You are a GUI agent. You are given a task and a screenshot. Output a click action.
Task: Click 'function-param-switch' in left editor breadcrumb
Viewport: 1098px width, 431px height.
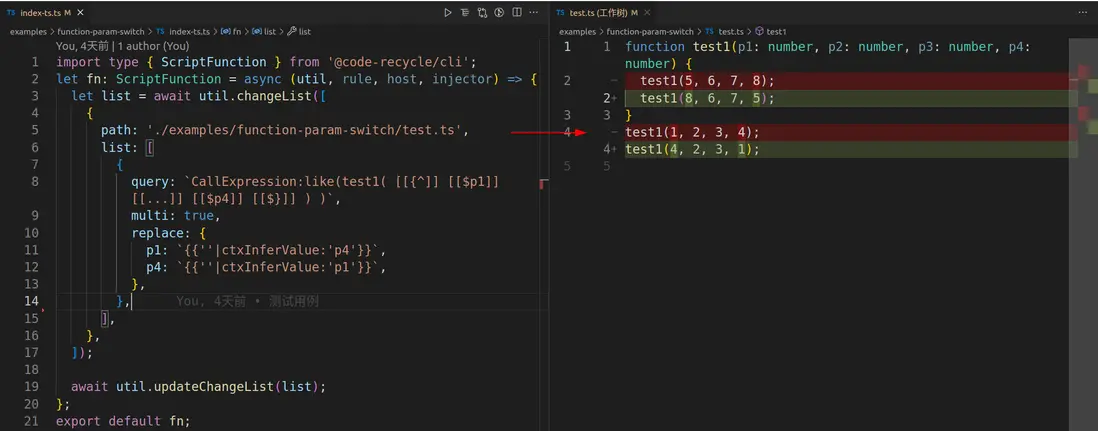(101, 32)
